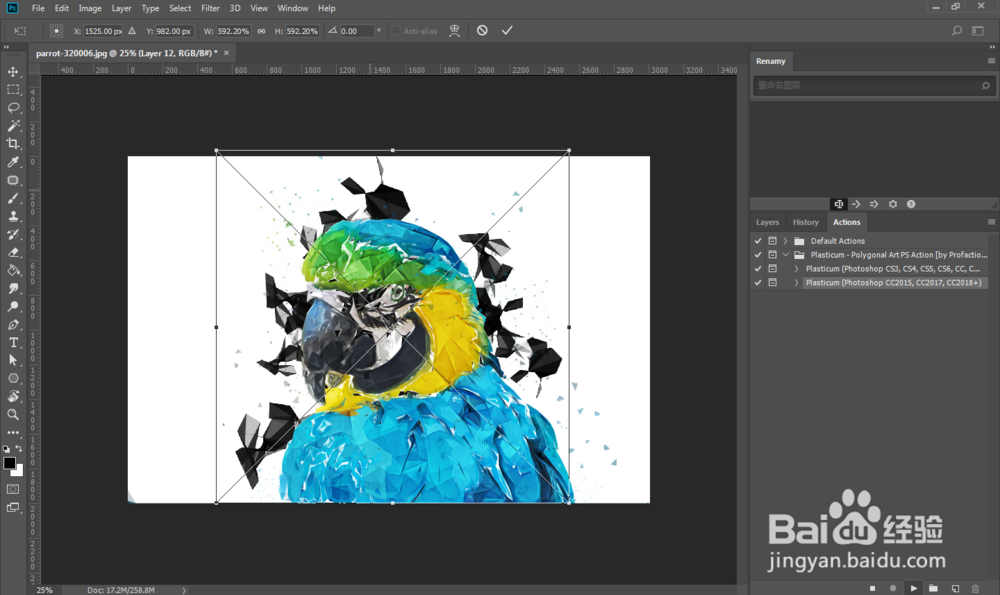
Task: Open the Filter menu
Action: click(x=210, y=8)
